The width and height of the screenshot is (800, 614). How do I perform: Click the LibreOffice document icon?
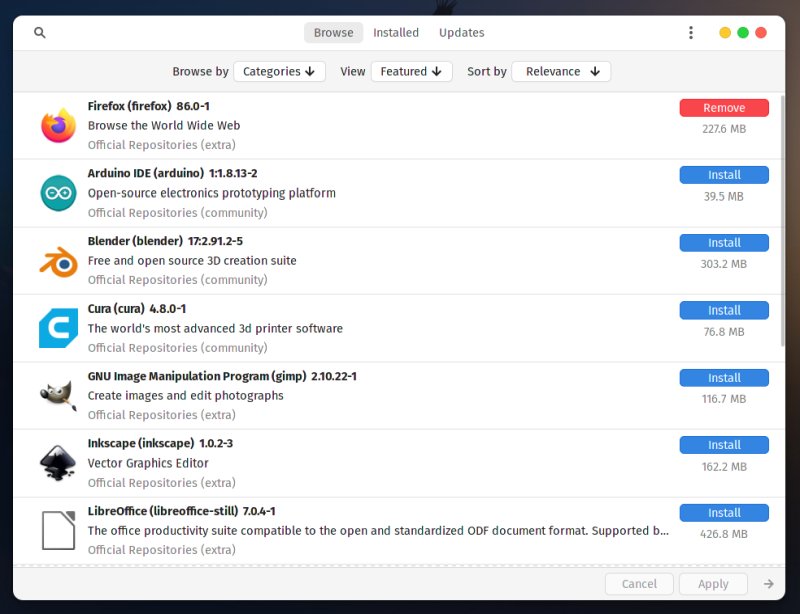click(x=58, y=530)
